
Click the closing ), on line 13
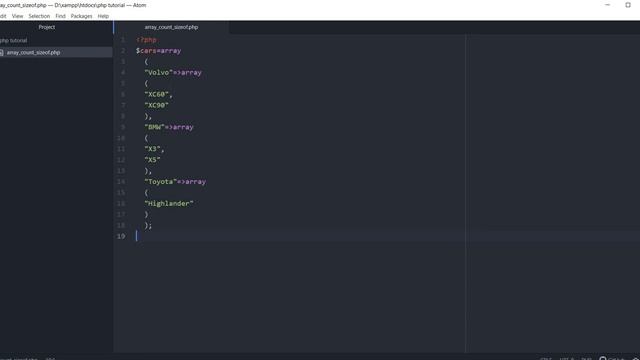[148, 171]
